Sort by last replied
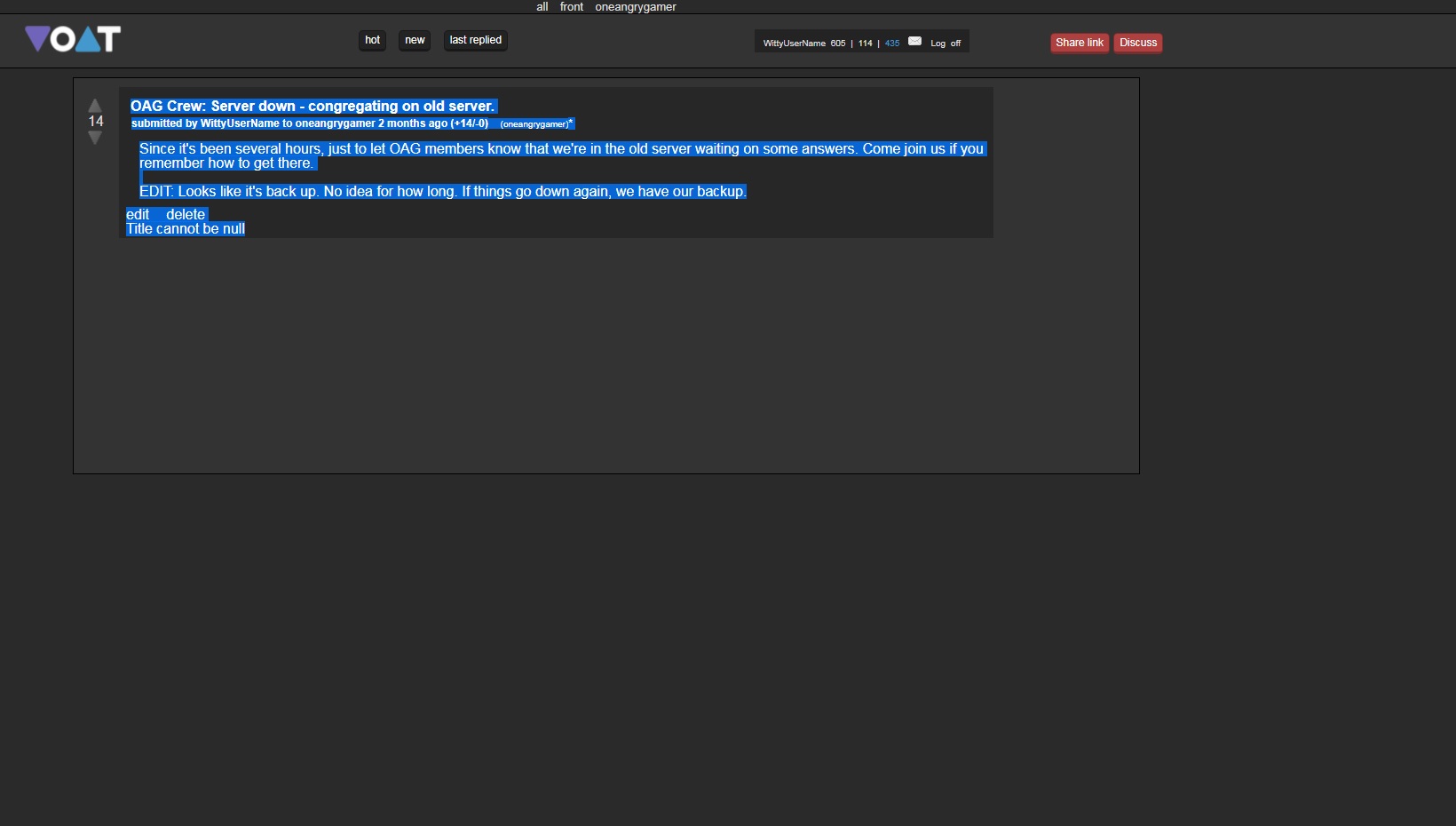Viewport: 1456px width, 826px height. pos(476,40)
